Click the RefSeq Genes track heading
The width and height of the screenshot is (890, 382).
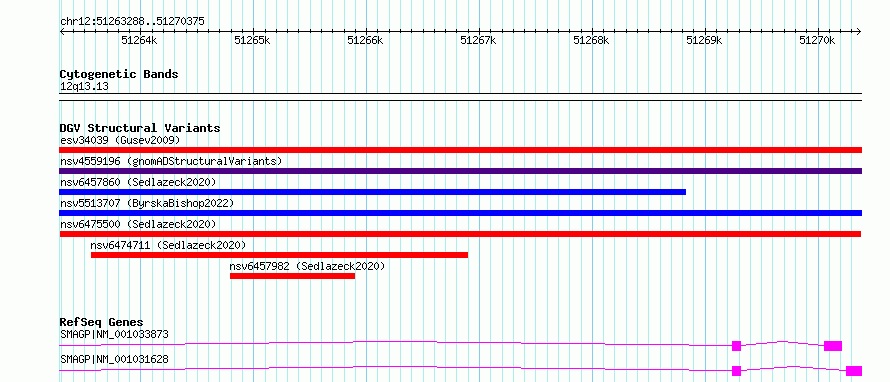(x=101, y=322)
